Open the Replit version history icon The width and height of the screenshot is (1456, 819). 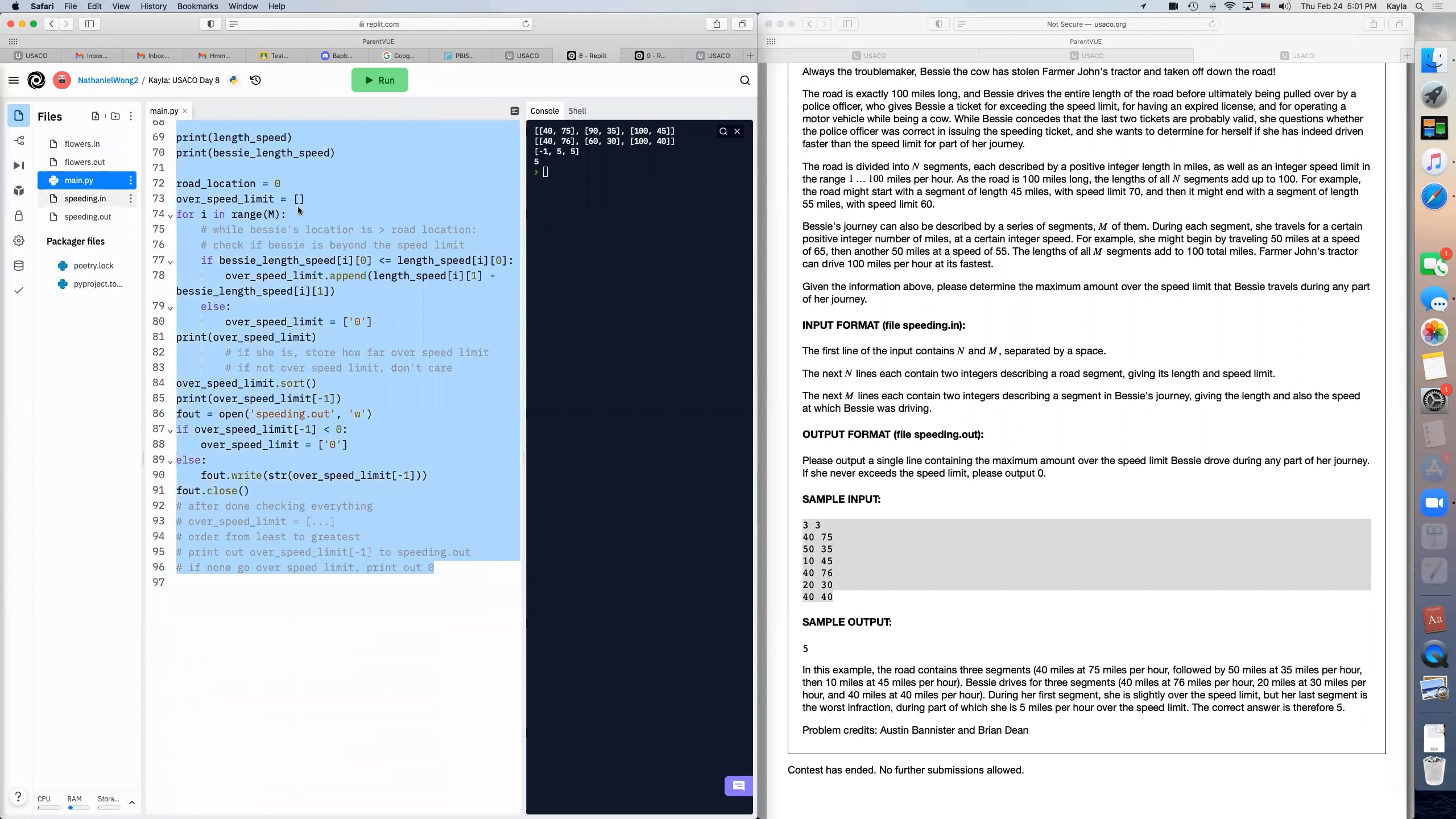click(255, 80)
